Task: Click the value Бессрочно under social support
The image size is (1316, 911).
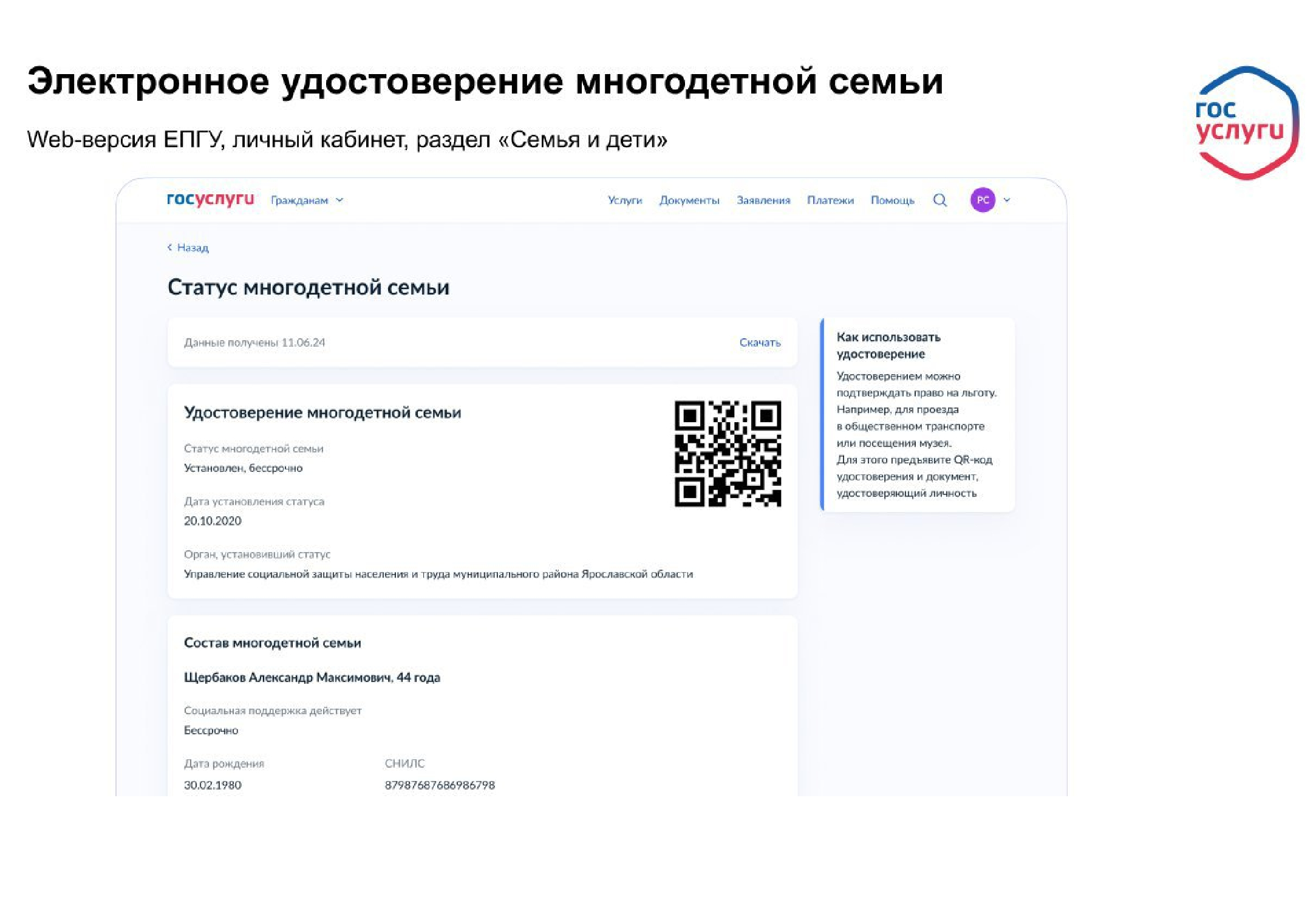Action: click(211, 731)
